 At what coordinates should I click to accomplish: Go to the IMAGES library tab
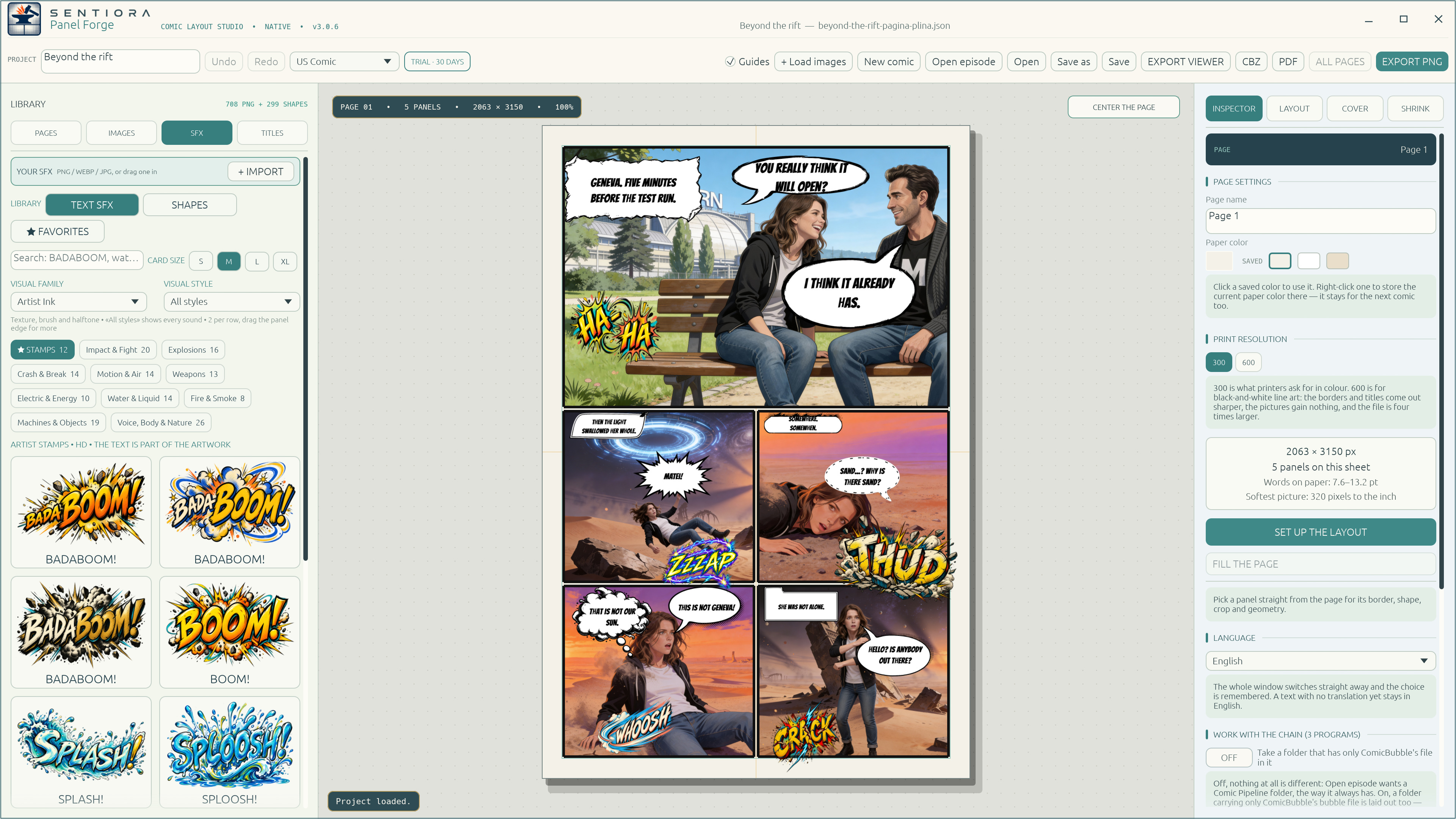coord(121,133)
